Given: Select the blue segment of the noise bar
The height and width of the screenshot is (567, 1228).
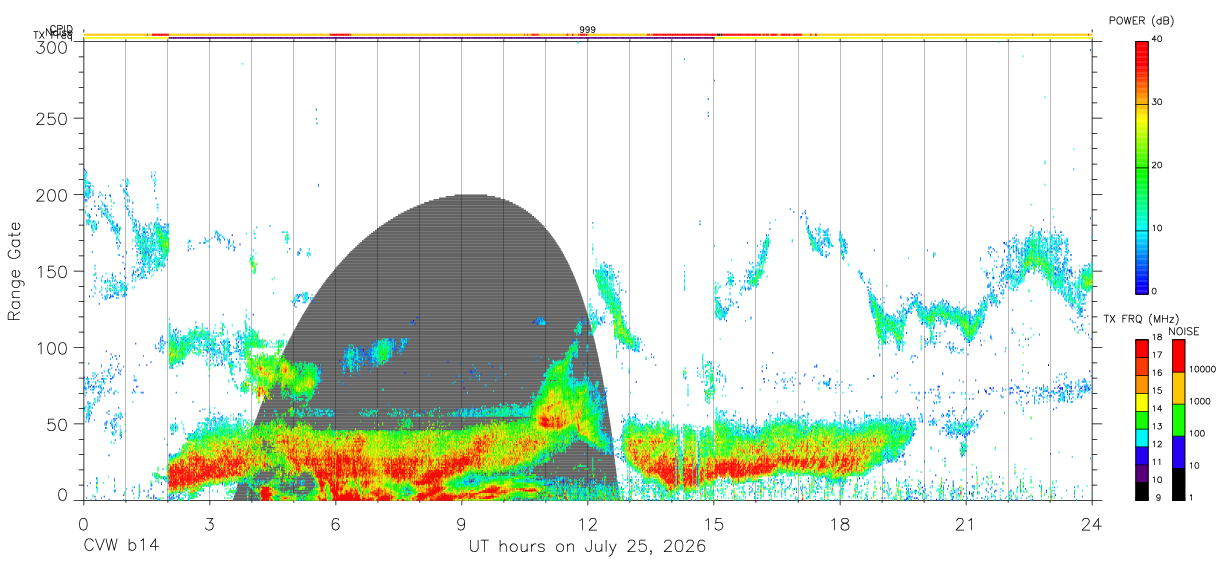Looking at the screenshot, I should [x=1178, y=451].
